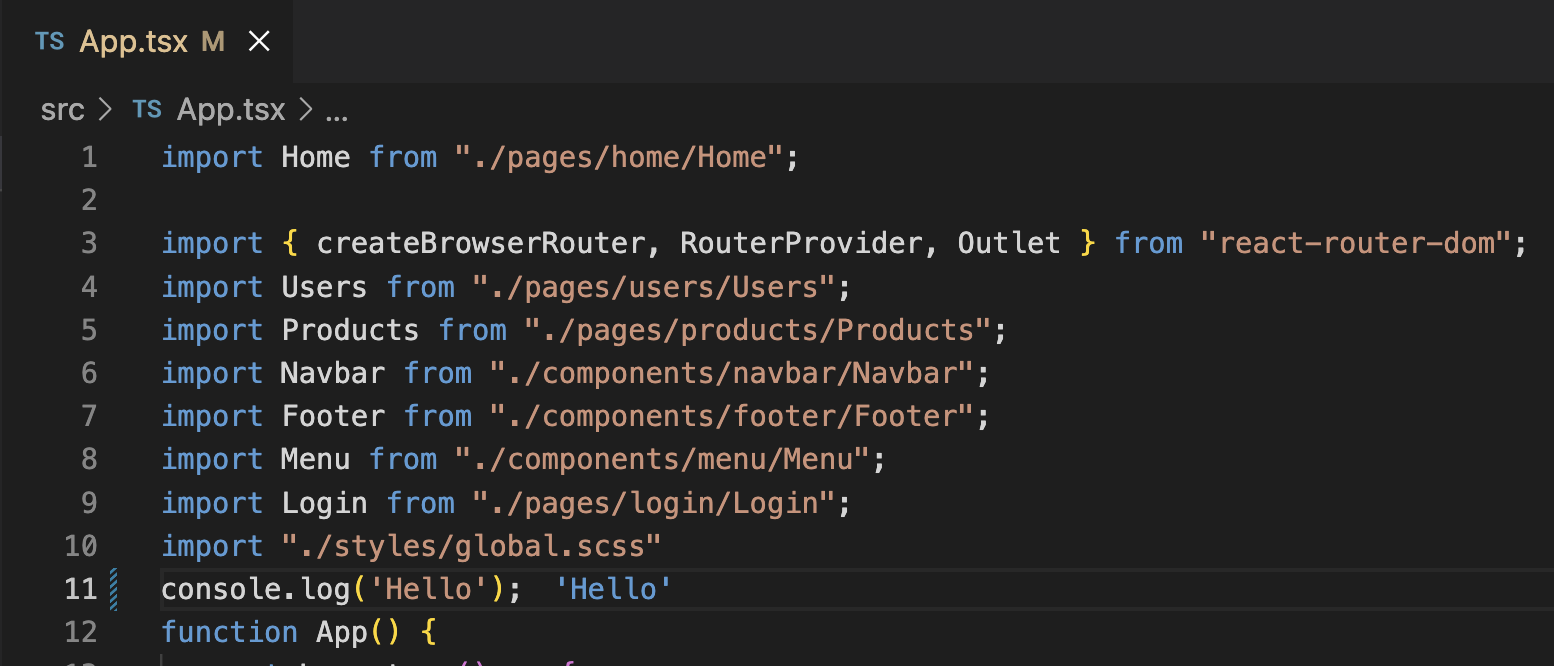The image size is (1554, 666).
Task: Click line number 11 in the gutter
Action: (80, 588)
